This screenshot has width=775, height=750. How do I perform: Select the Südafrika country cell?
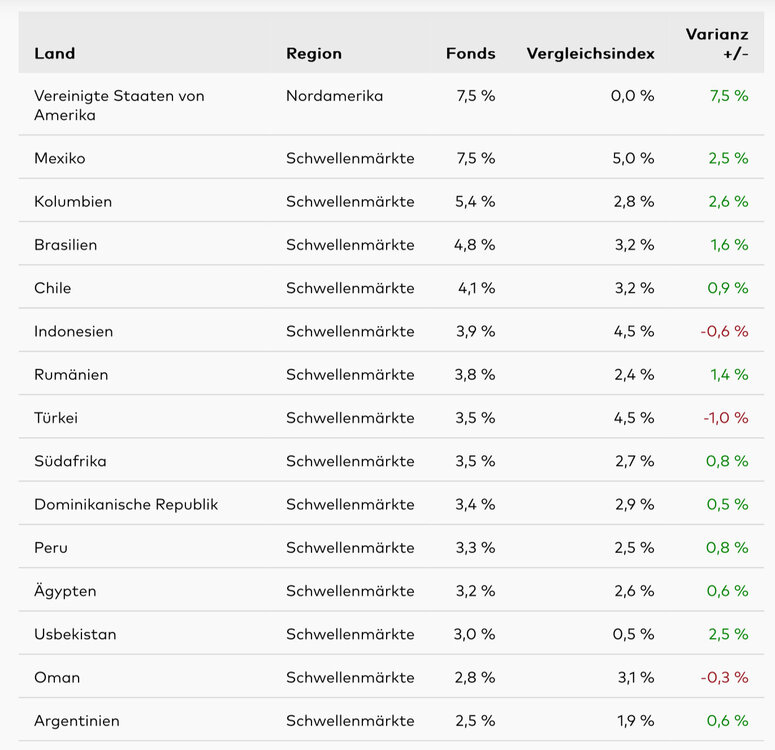[x=70, y=461]
